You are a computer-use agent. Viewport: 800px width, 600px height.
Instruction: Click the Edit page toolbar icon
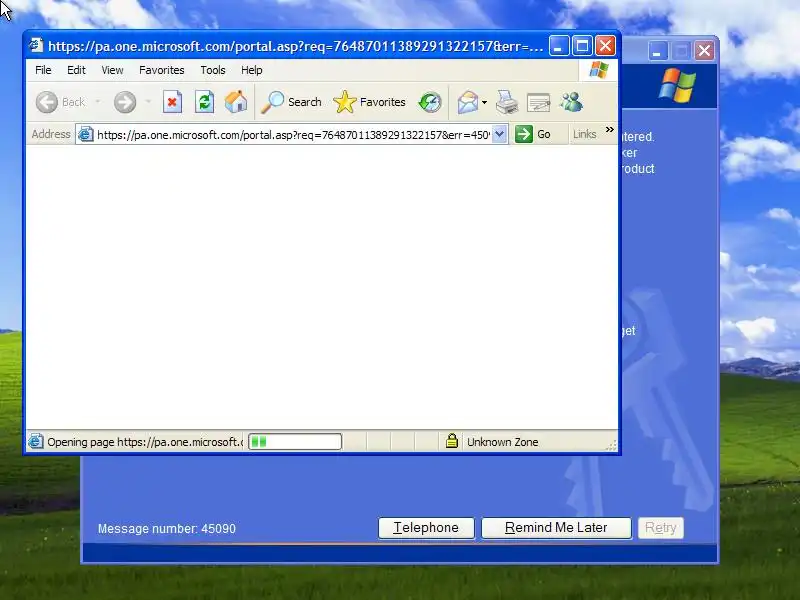[538, 102]
